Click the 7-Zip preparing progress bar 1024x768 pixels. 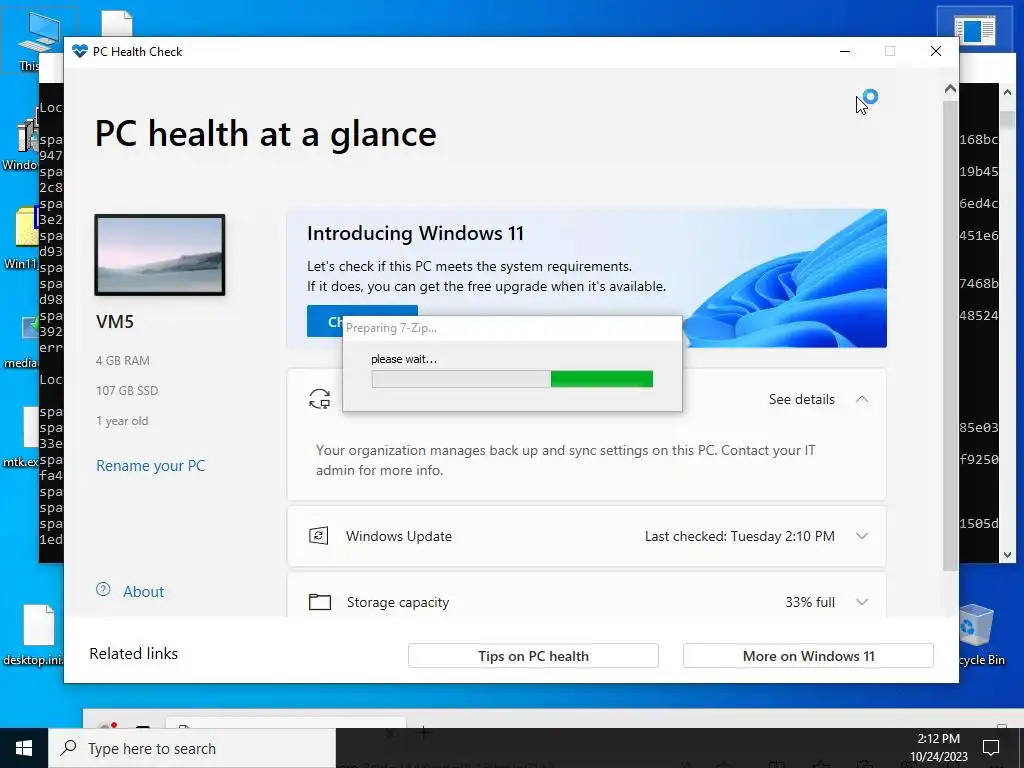tap(512, 379)
